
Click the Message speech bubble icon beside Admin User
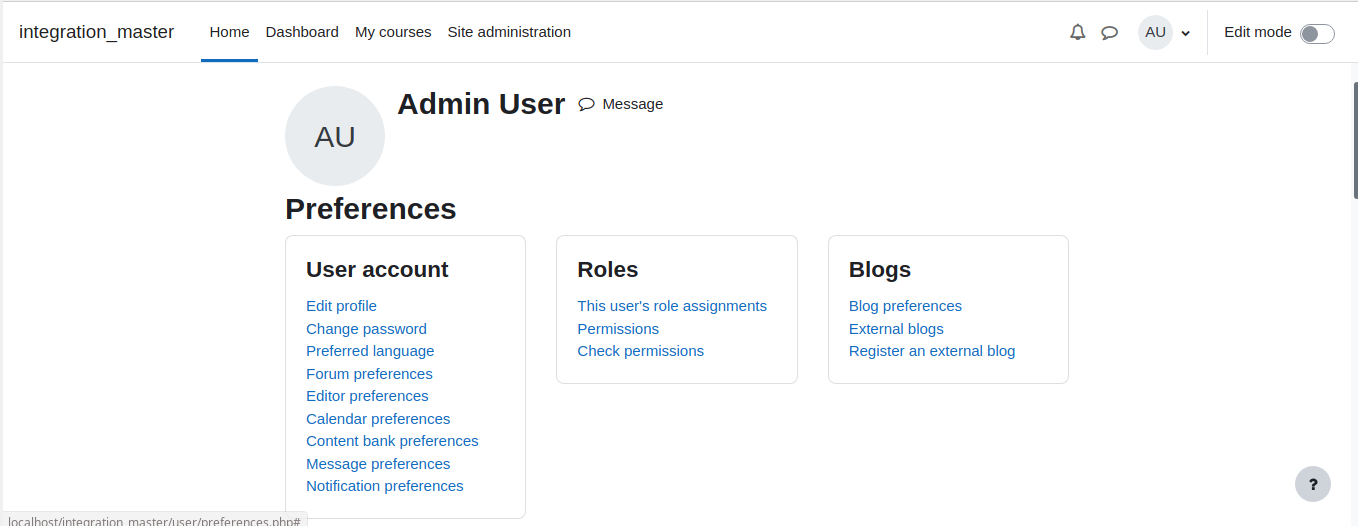587,104
